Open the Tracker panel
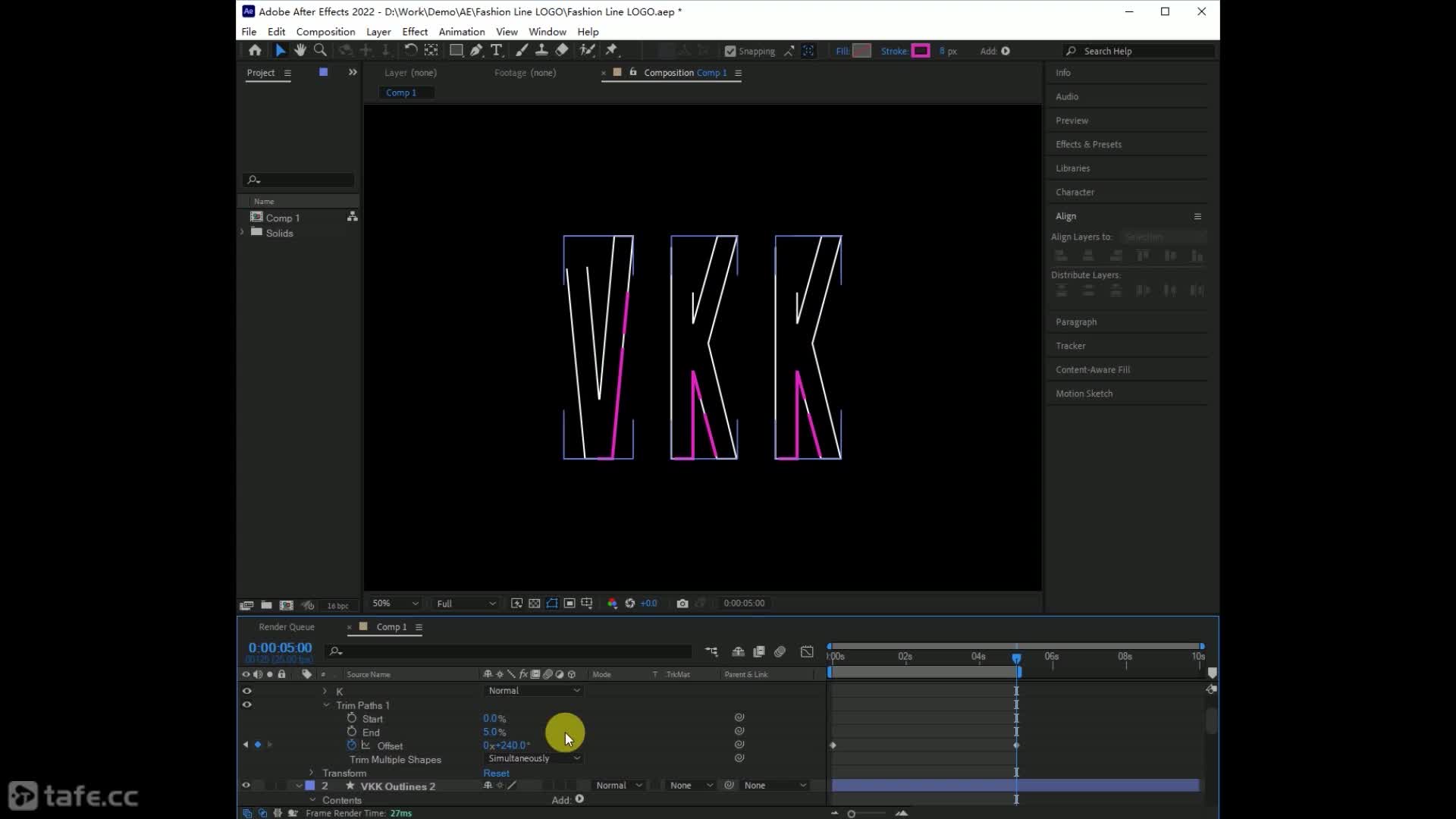The image size is (1456, 819). (1070, 346)
